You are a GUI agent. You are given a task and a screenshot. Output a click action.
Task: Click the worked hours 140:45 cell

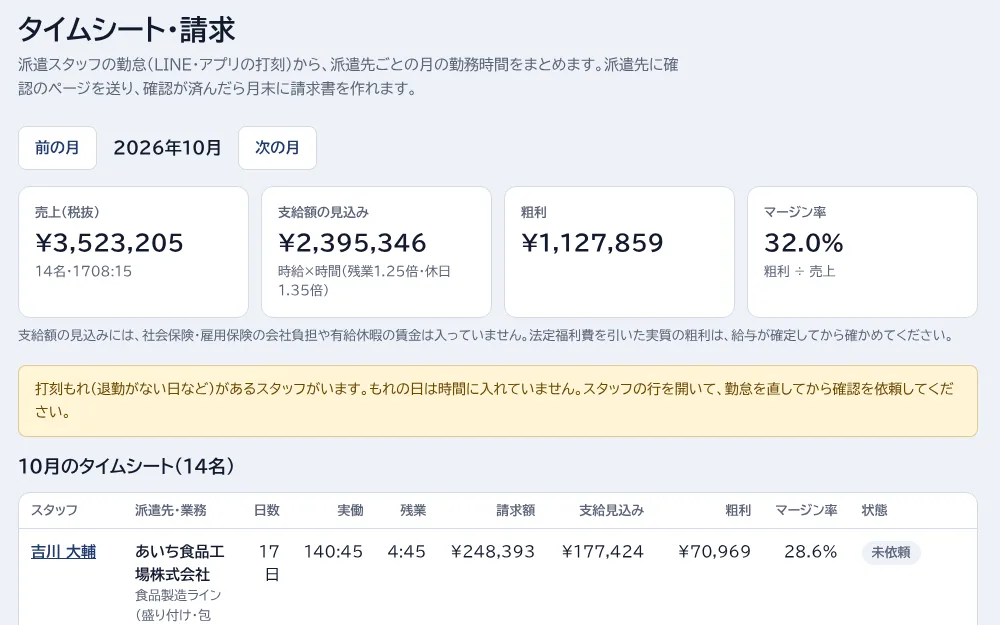[x=334, y=552]
